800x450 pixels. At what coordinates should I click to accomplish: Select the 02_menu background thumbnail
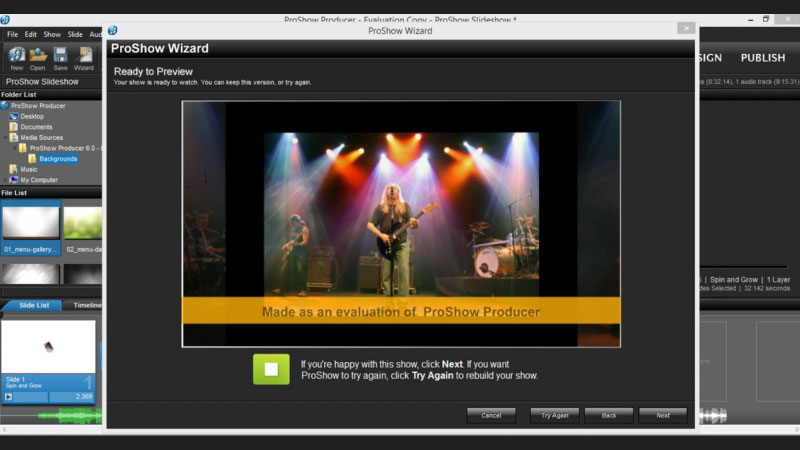[83, 228]
